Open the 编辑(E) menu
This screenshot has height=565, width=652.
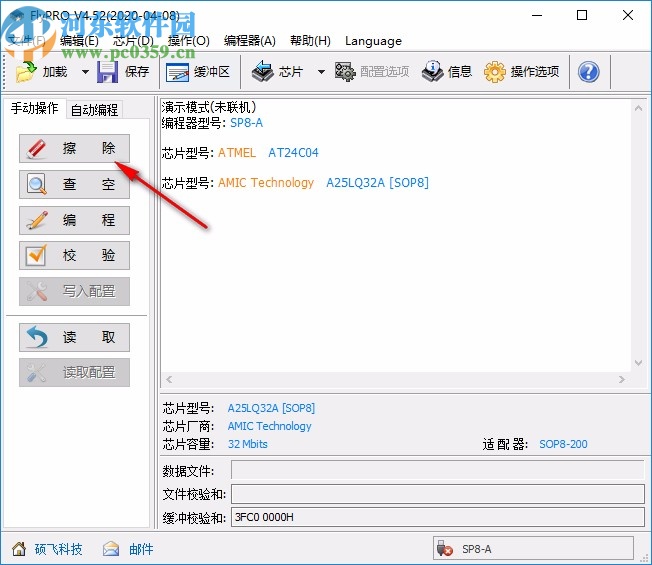79,41
